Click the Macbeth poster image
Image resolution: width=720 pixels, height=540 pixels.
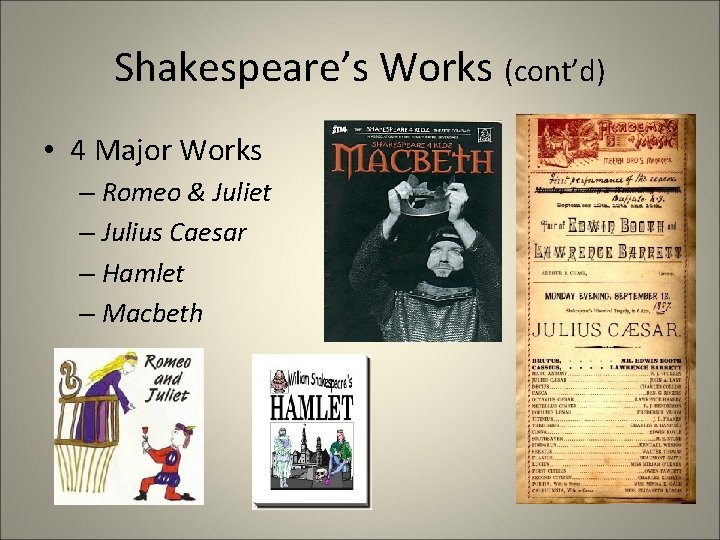click(413, 231)
